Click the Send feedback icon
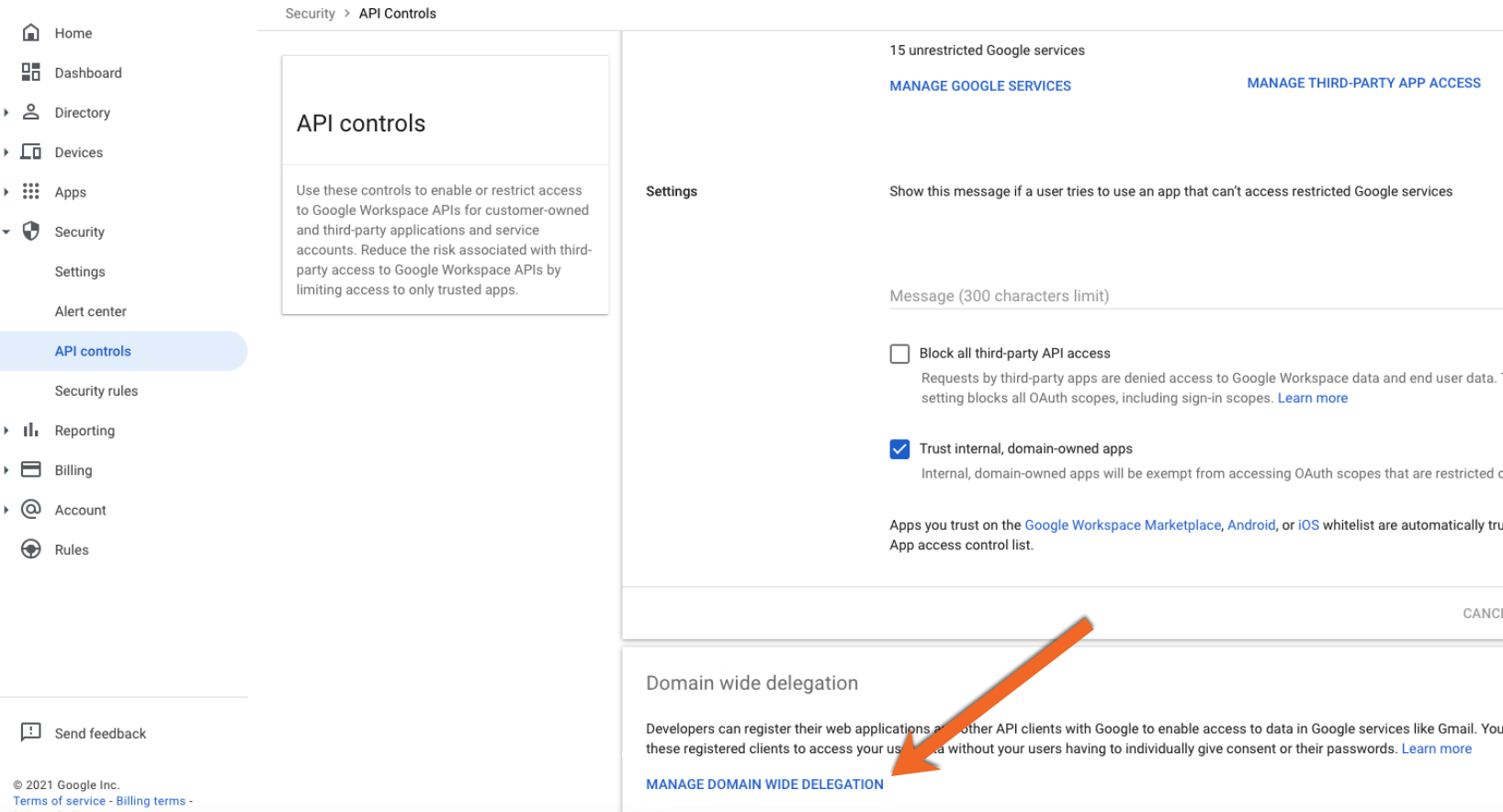The image size is (1503, 812). 31,732
